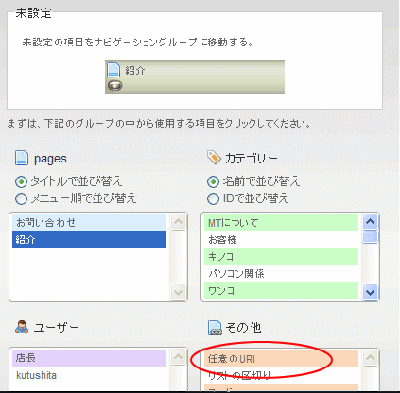Click the ユーザー person icon
400x393 pixels.
coord(22,327)
